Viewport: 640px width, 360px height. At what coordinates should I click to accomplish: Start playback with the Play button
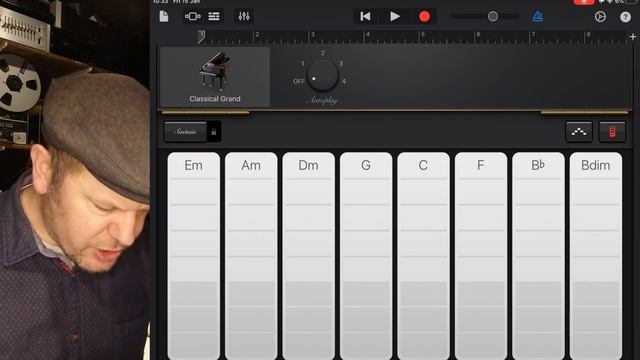[x=395, y=17]
